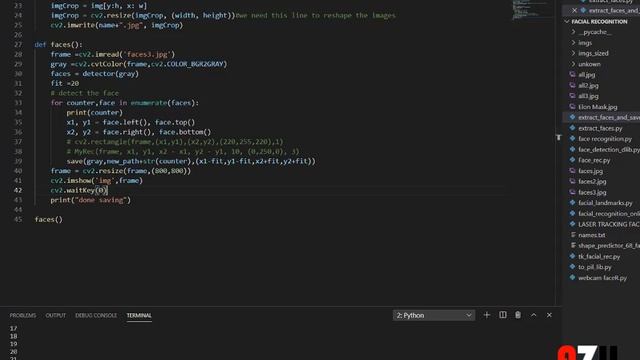Click line number 42 in the gutter

click(x=18, y=190)
